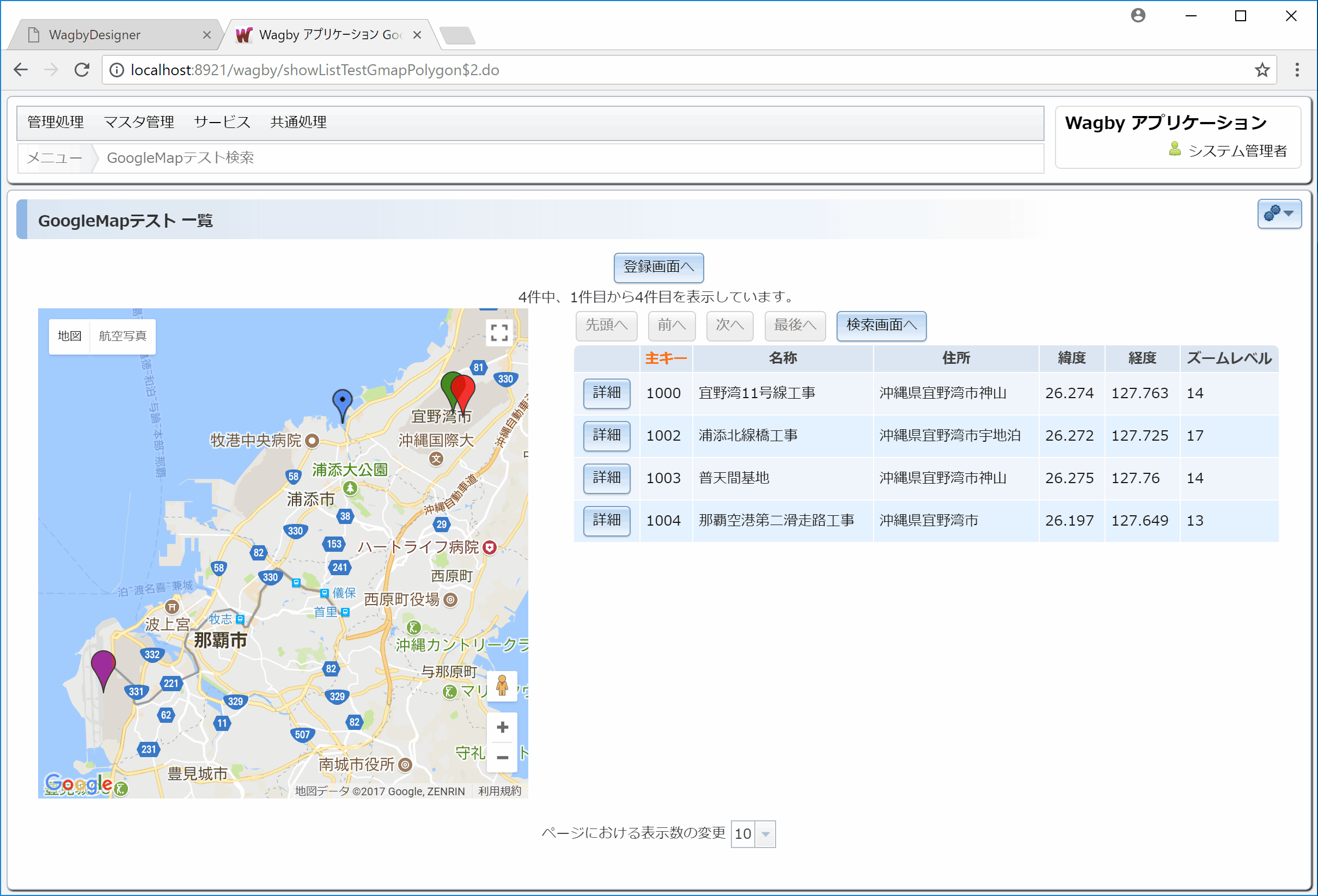Click 利用規約 link on map
Image resolution: width=1318 pixels, height=896 pixels.
(x=499, y=791)
